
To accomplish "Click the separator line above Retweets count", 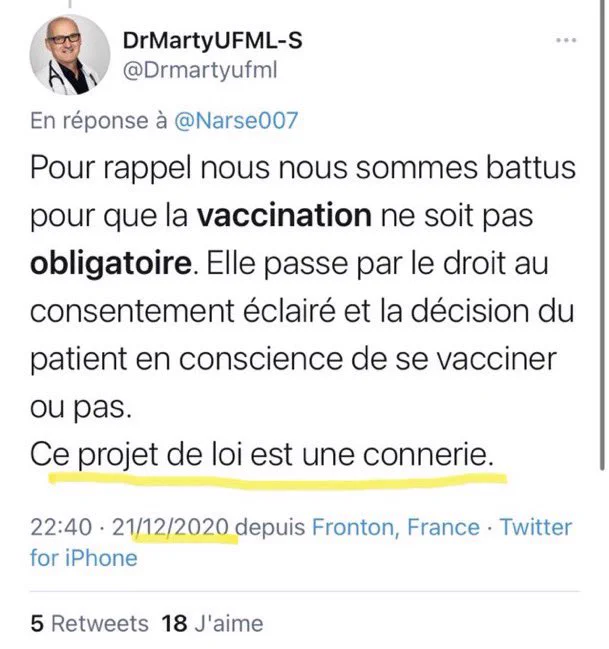I will [x=305, y=591].
